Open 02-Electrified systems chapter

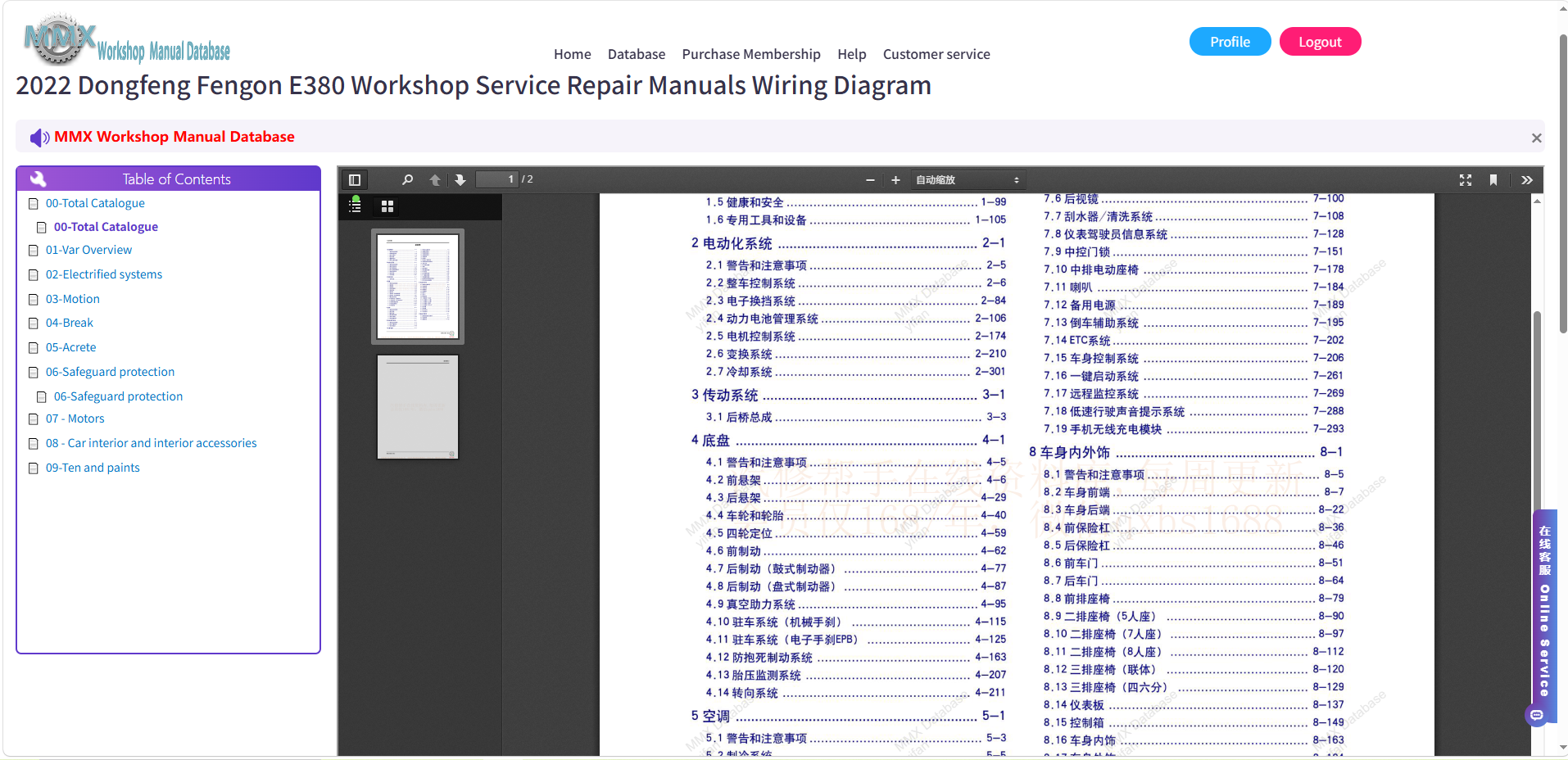coord(104,274)
